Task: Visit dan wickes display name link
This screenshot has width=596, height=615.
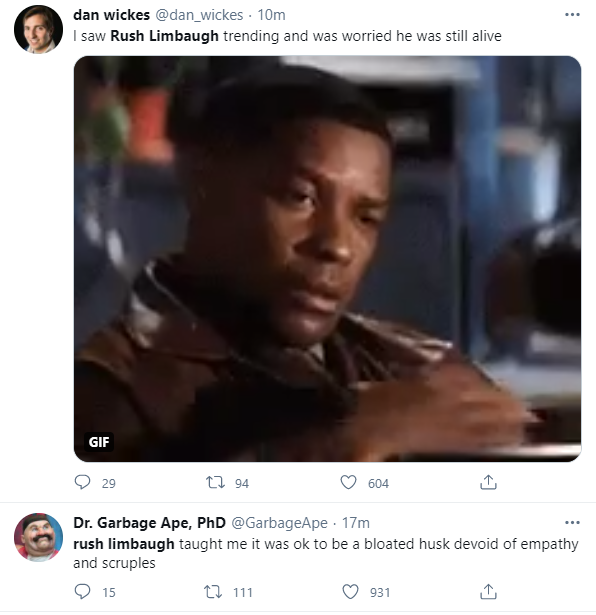Action: coord(111,15)
